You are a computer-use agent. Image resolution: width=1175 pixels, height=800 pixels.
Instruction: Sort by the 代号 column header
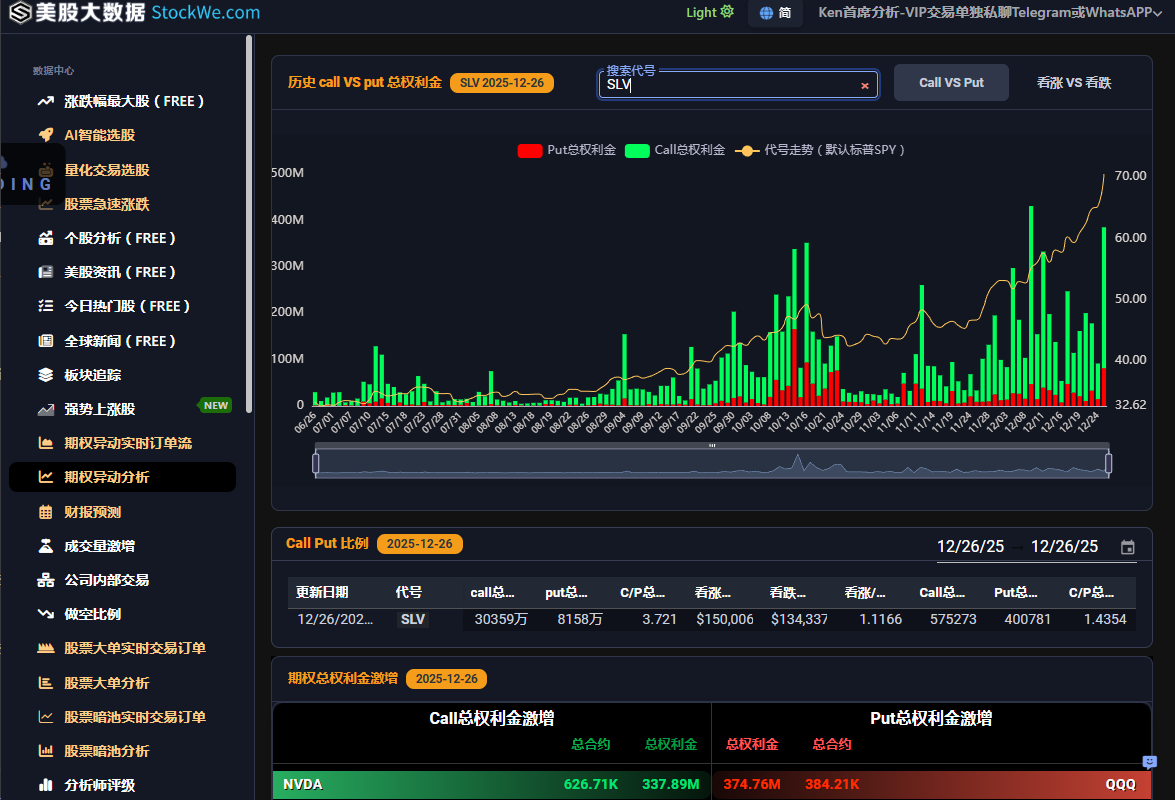tap(408, 593)
